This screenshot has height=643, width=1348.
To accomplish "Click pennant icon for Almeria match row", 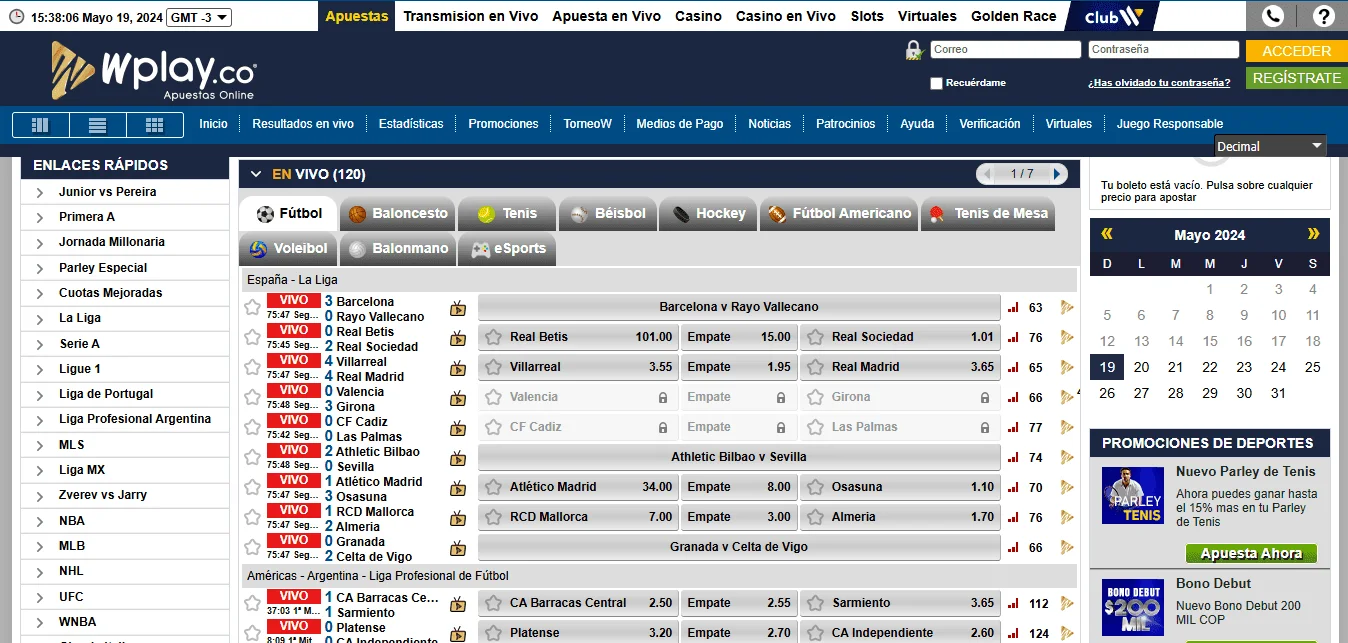I will [x=1067, y=518].
